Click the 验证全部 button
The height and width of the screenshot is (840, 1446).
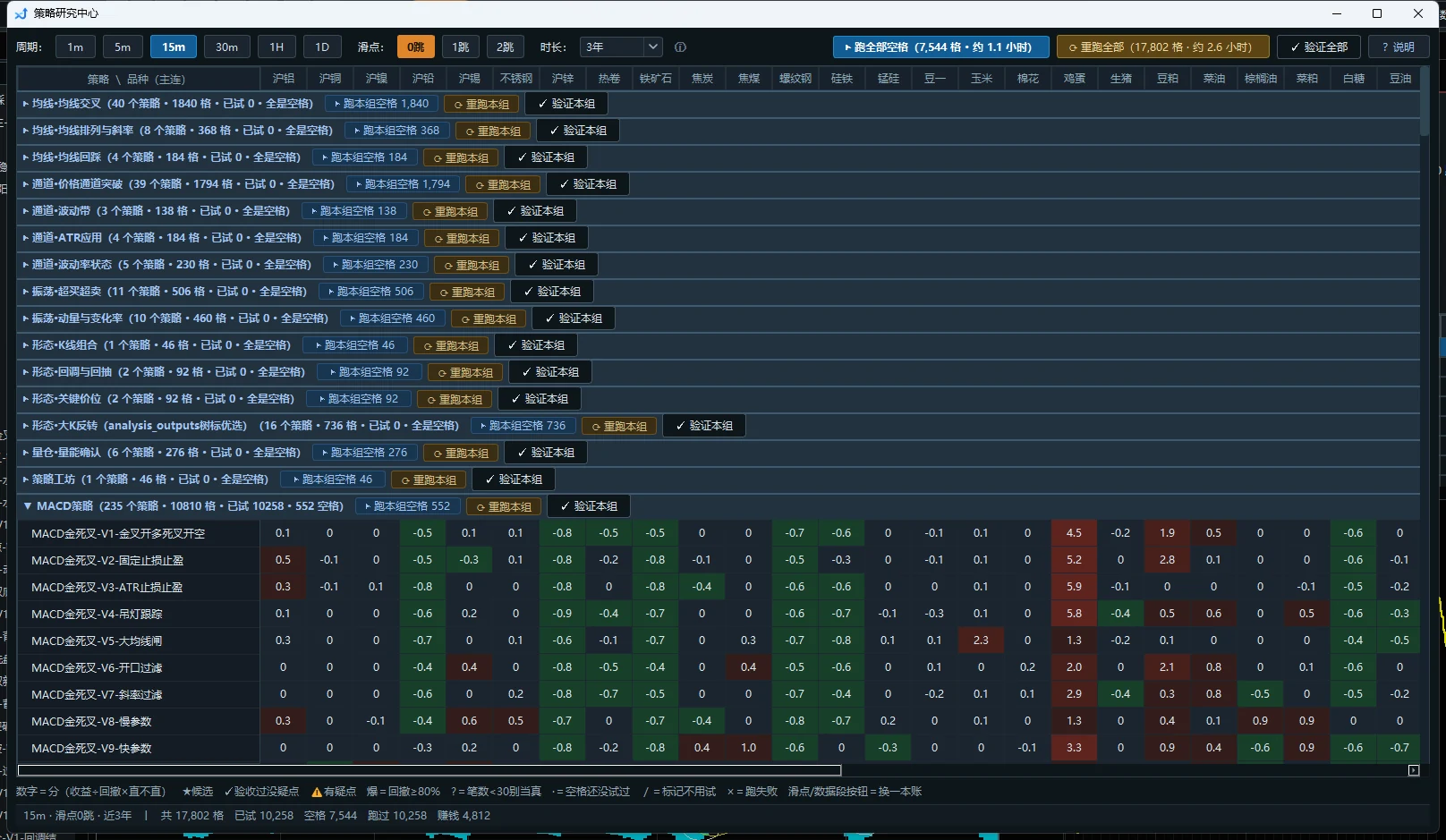coord(1319,47)
